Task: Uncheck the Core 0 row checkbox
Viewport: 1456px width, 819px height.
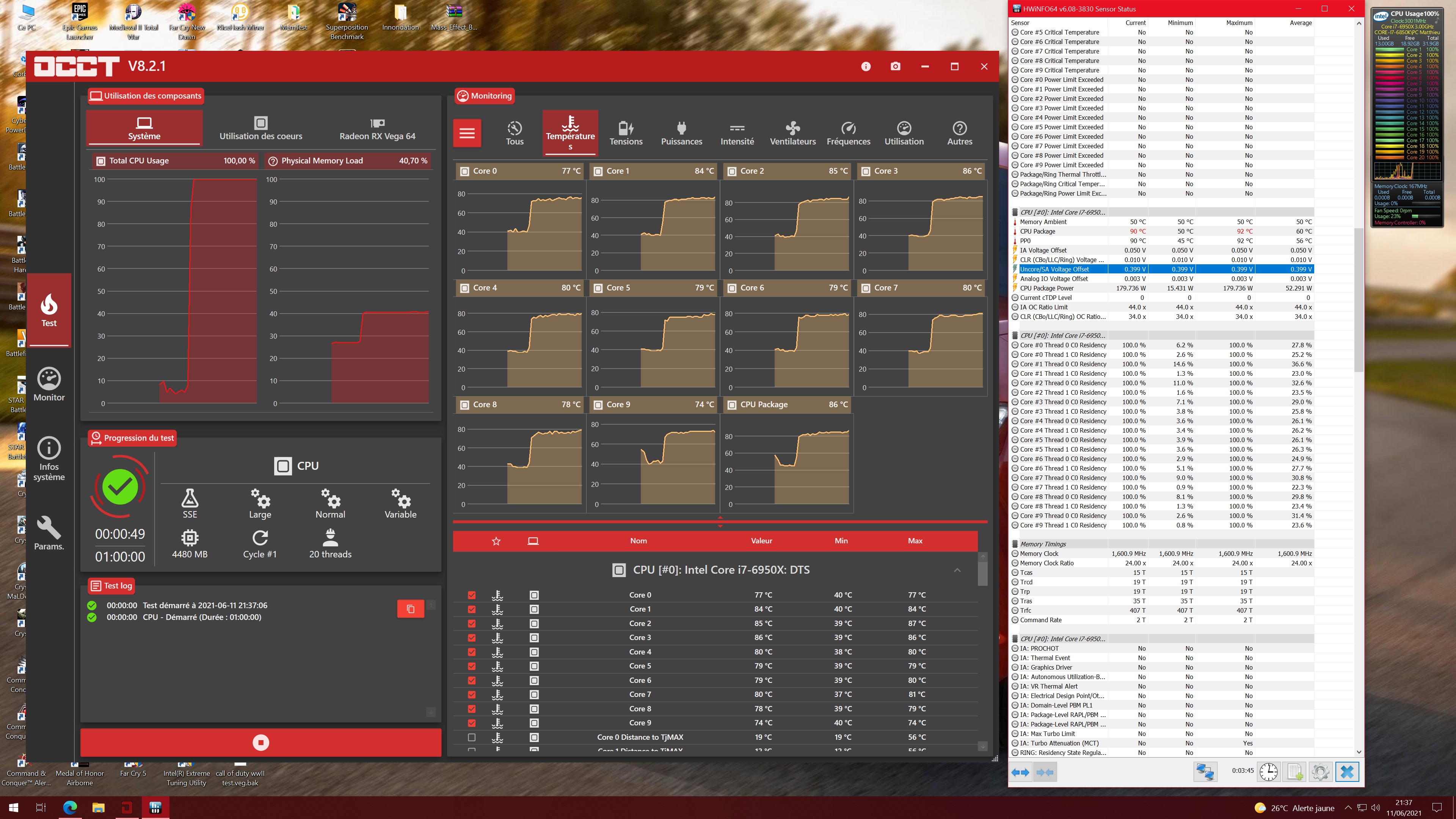Action: click(472, 595)
